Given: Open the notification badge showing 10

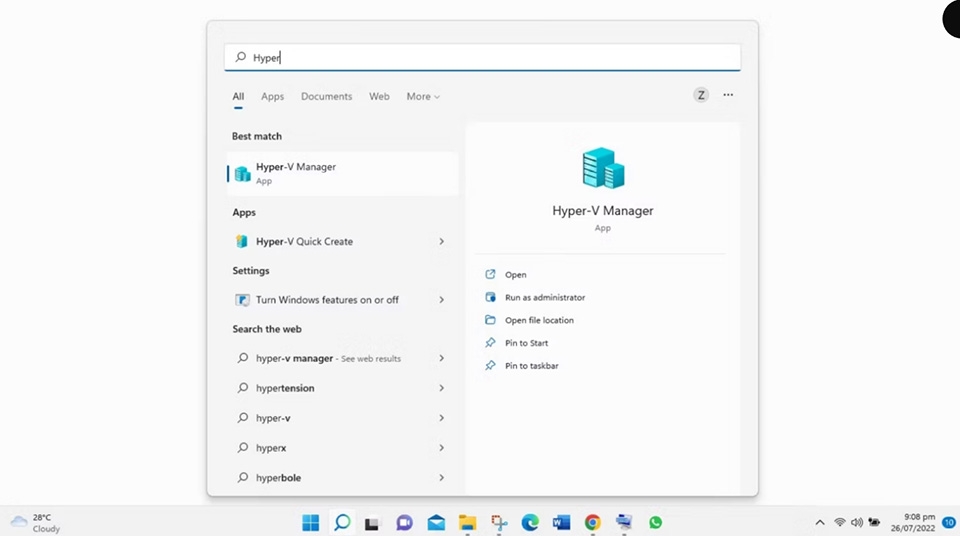Looking at the screenshot, I should click(x=949, y=523).
